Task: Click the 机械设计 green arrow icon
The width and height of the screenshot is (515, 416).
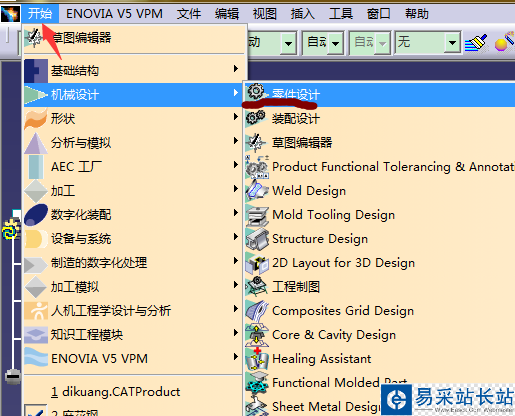Action: point(35,95)
